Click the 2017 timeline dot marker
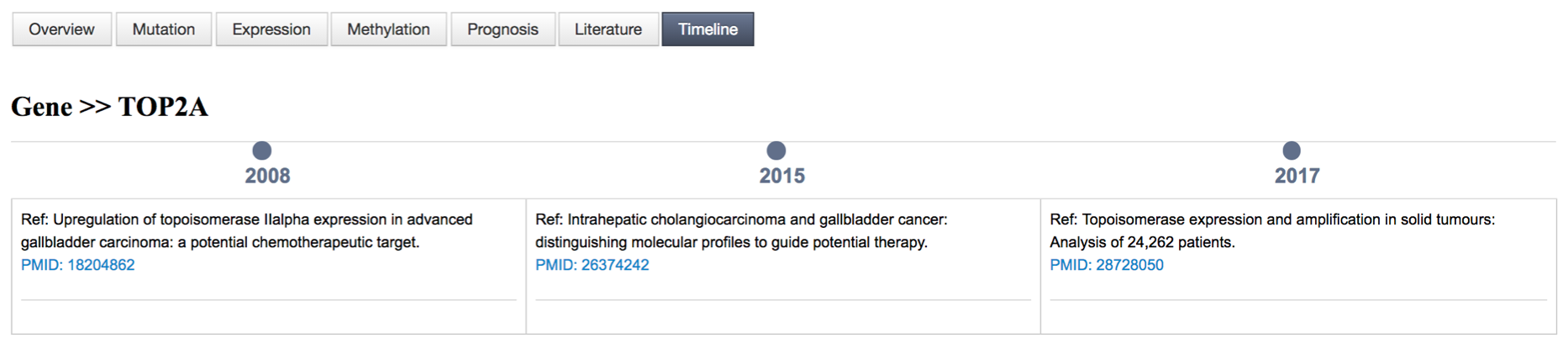 pos(1292,150)
